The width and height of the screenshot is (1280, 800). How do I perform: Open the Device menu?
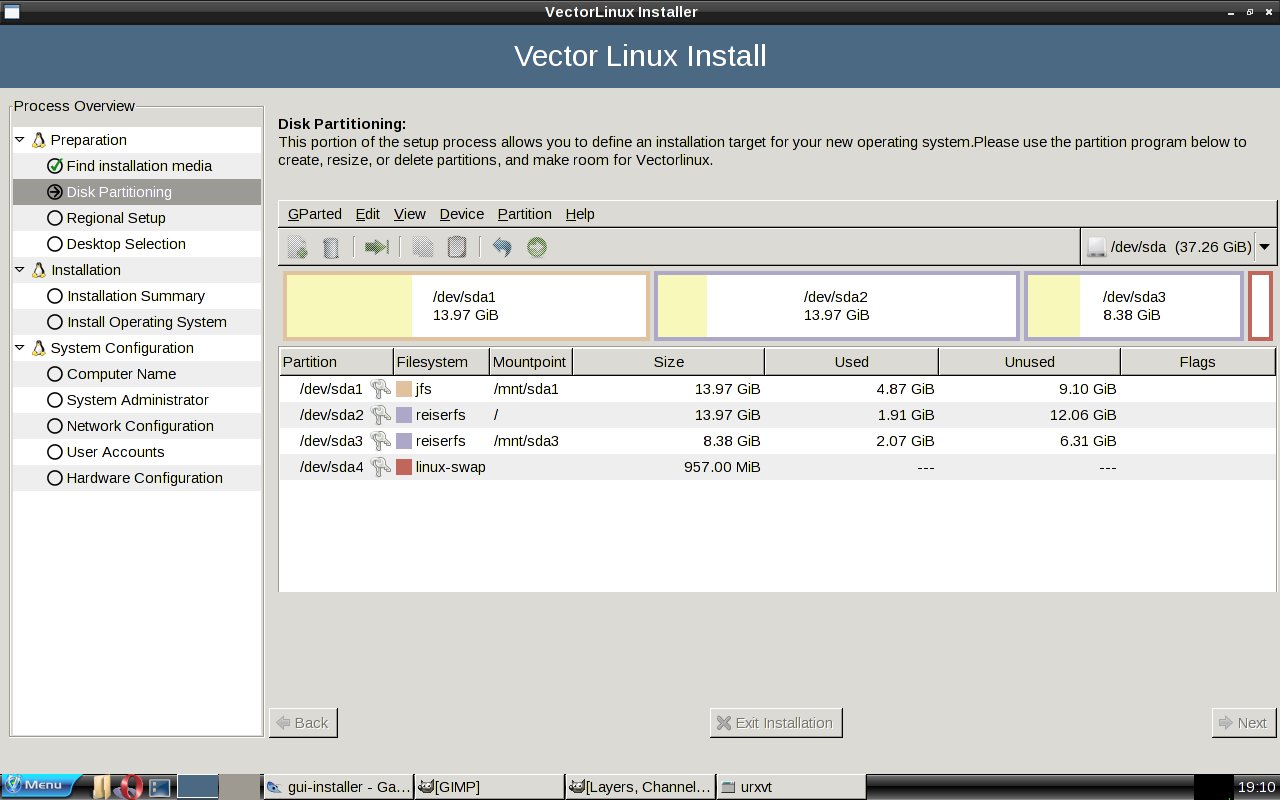[x=462, y=214]
